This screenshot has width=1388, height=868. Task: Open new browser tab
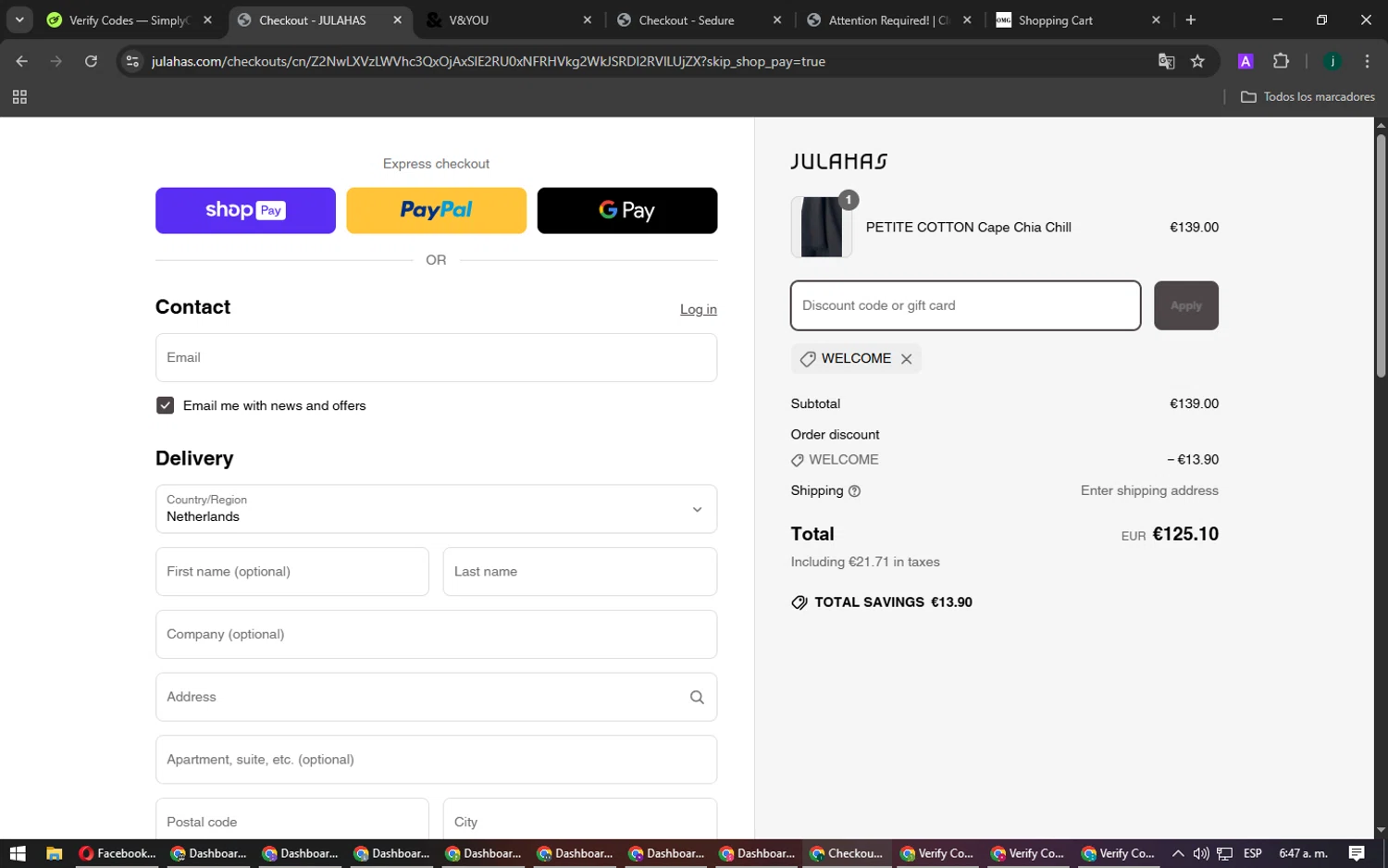click(x=1190, y=20)
